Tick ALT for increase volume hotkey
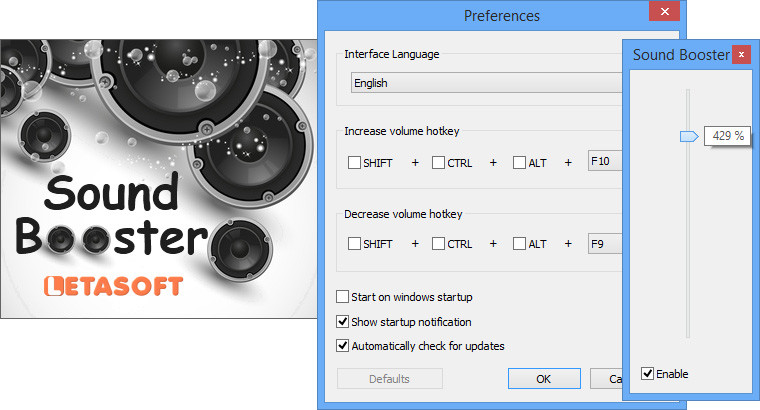The width and height of the screenshot is (760, 410). 519,163
